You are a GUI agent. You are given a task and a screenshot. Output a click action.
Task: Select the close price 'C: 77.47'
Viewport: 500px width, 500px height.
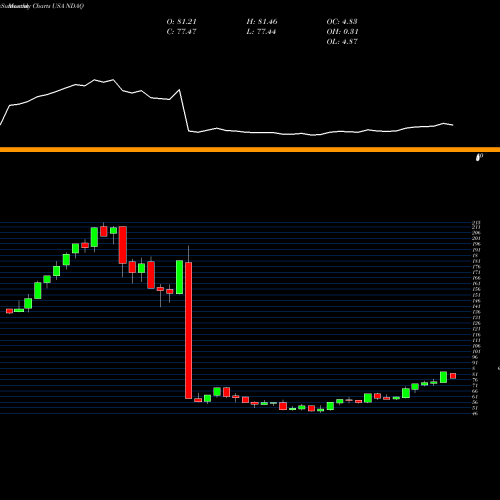pyautogui.click(x=181, y=32)
